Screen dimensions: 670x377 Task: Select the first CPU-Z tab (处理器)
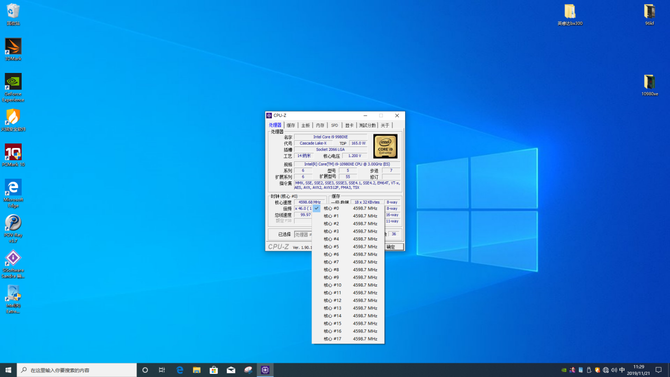(275, 125)
